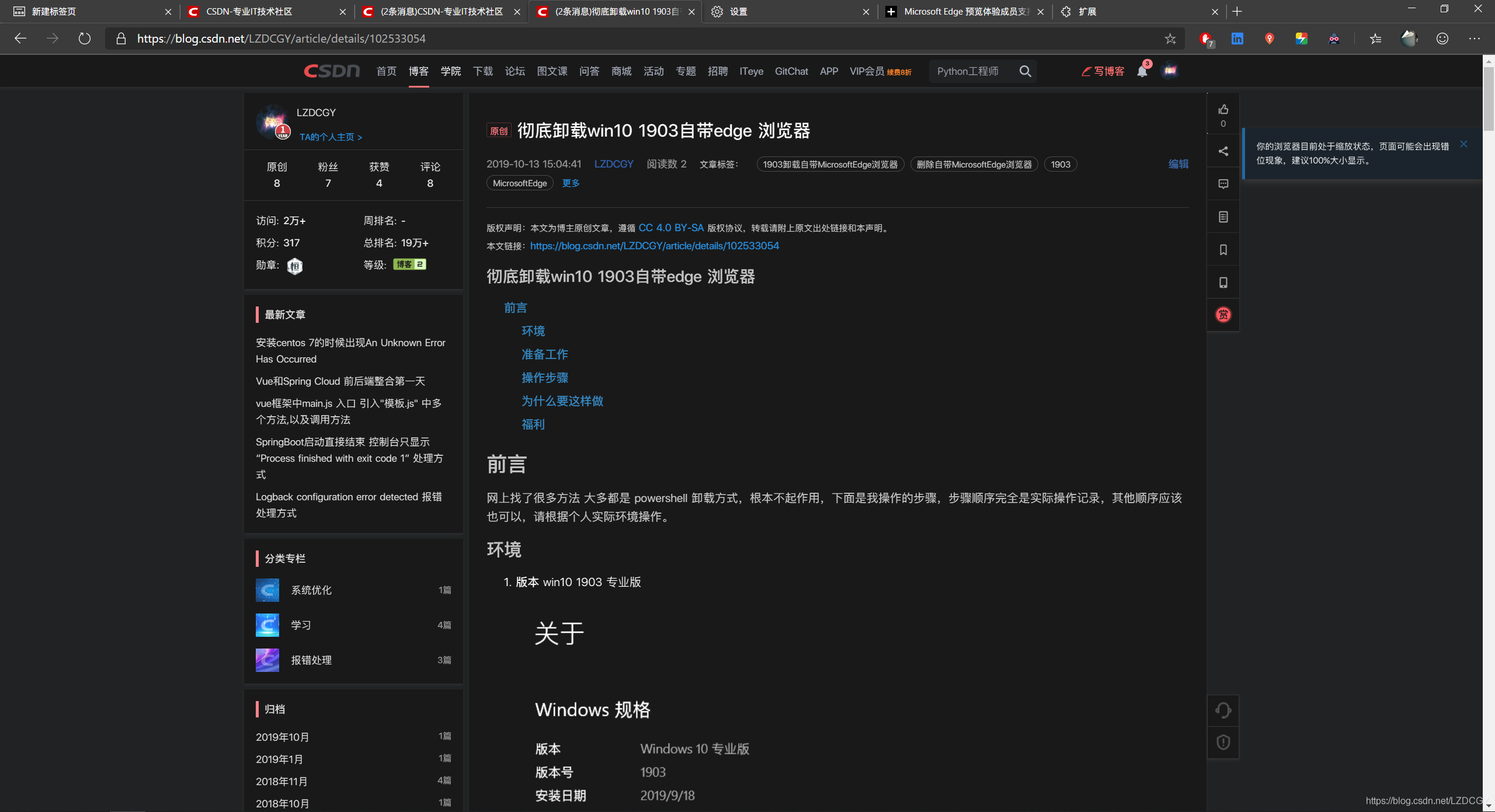Click the 写博客 button
1495x812 pixels.
(1103, 71)
